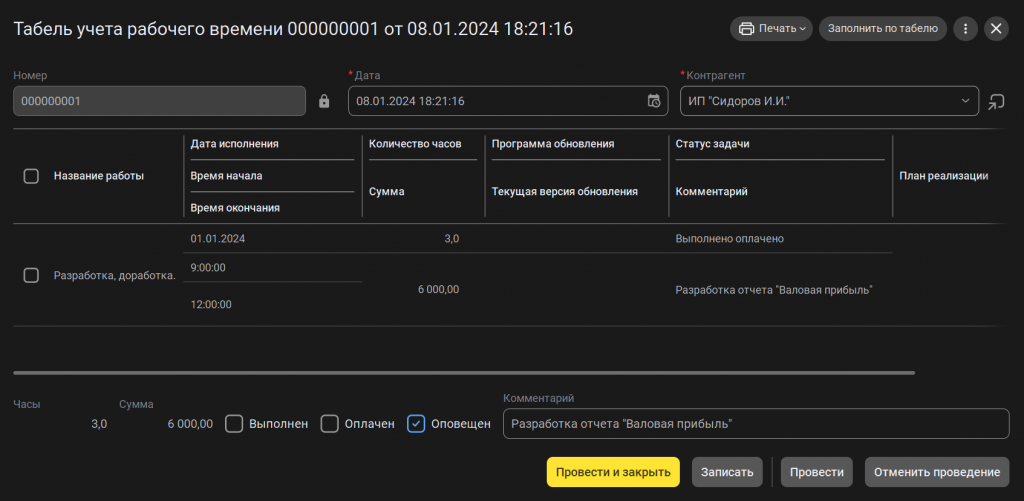Click Количество часов column header

[415, 144]
